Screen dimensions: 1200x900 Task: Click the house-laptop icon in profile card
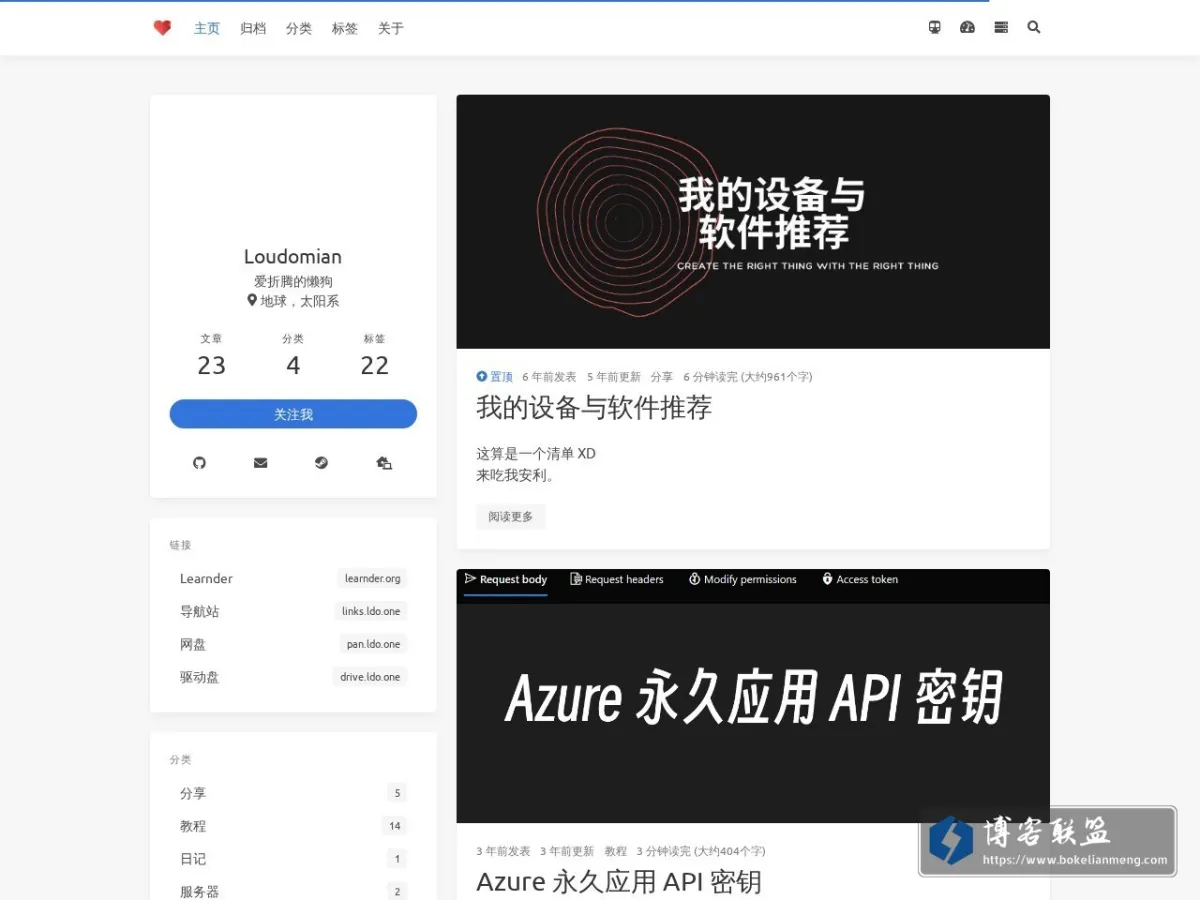pos(384,463)
